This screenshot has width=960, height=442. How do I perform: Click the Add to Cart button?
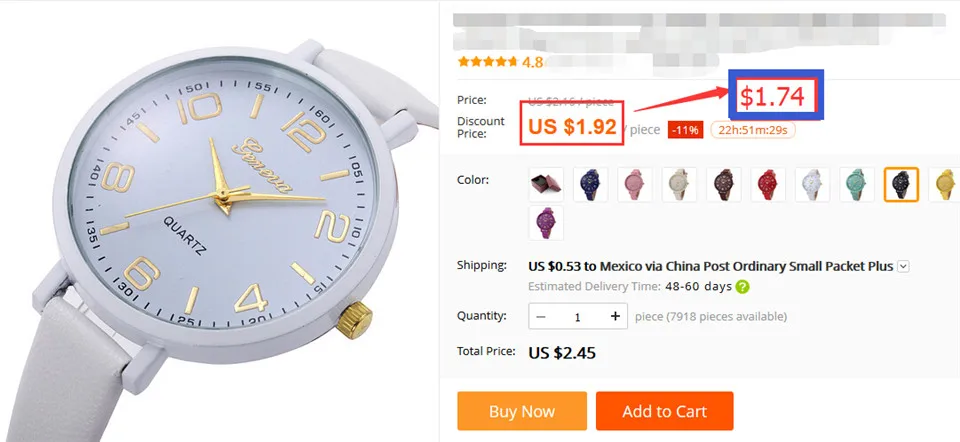pyautogui.click(x=664, y=411)
